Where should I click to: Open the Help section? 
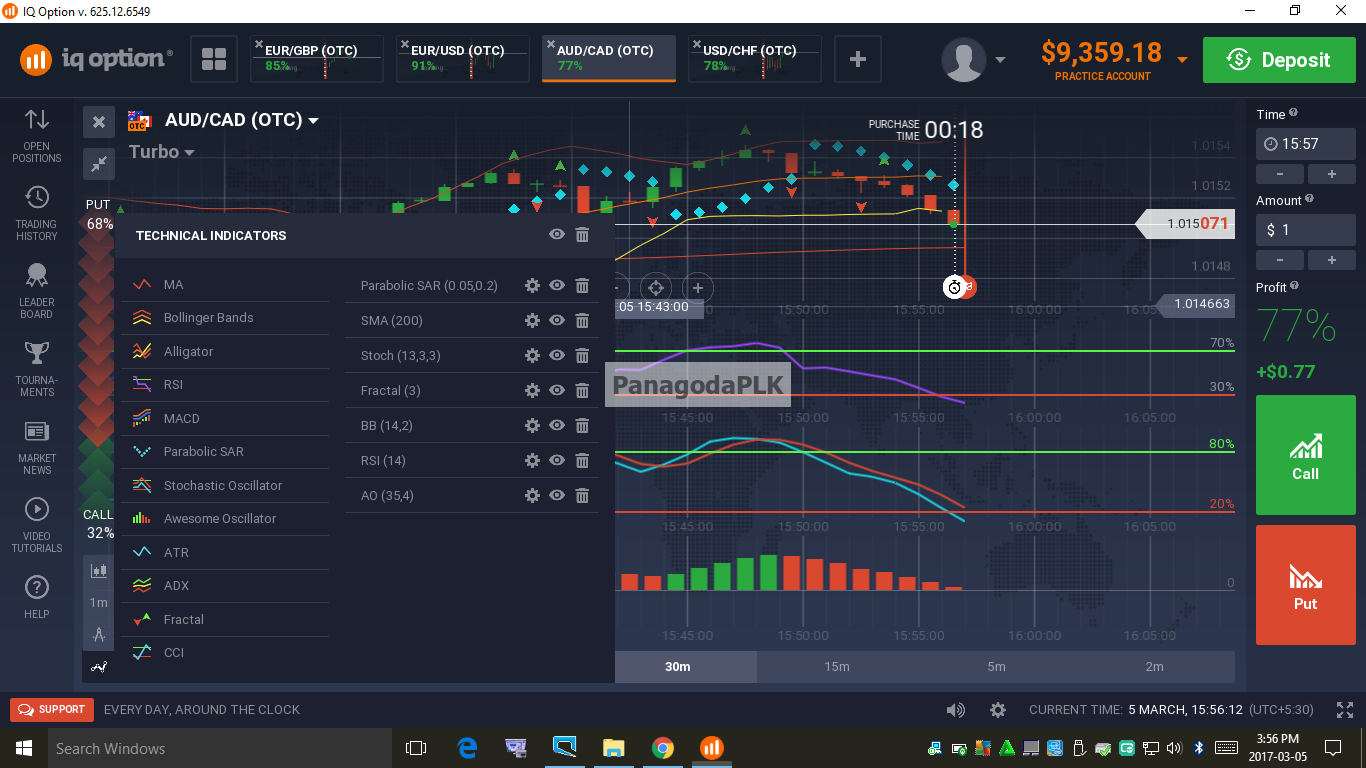pos(37,597)
